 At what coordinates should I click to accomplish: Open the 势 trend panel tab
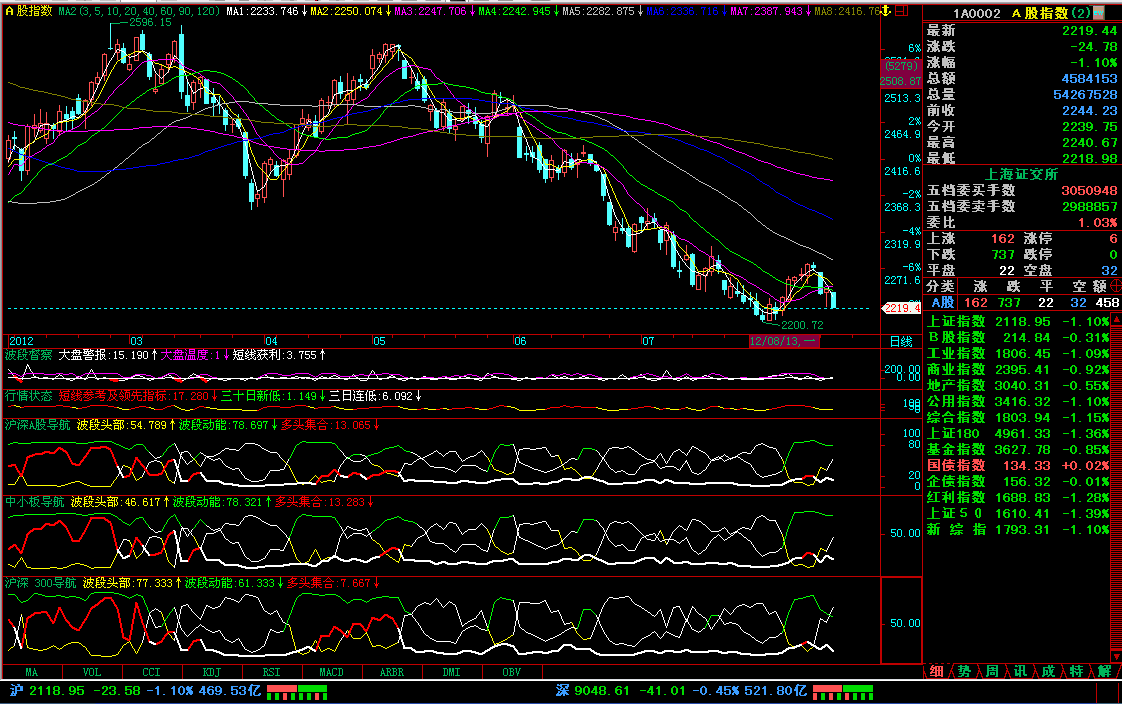pos(963,671)
